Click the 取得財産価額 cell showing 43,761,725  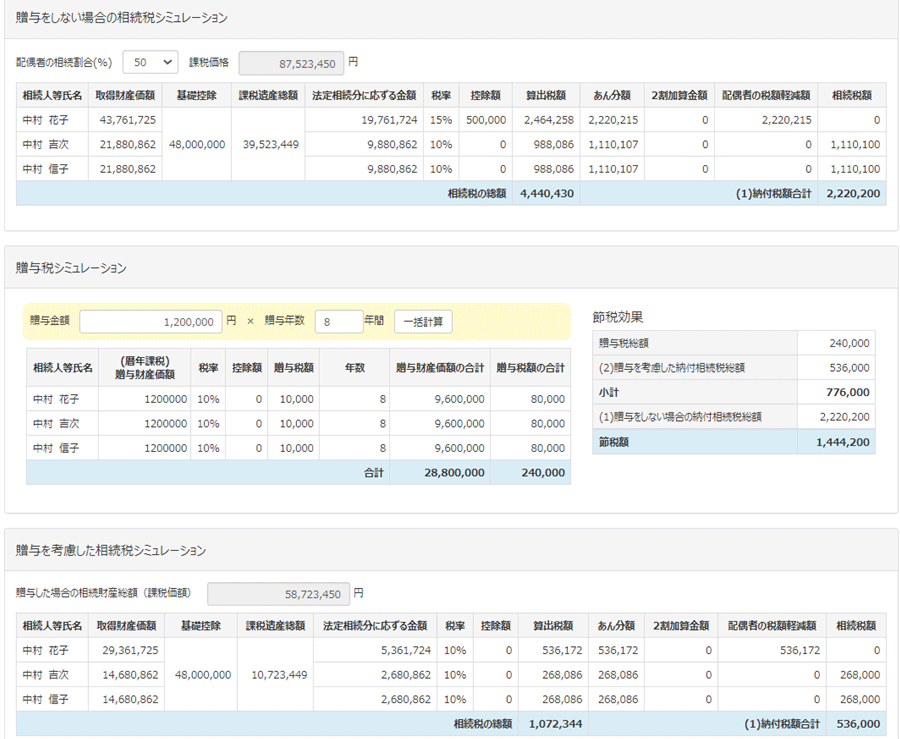[128, 120]
